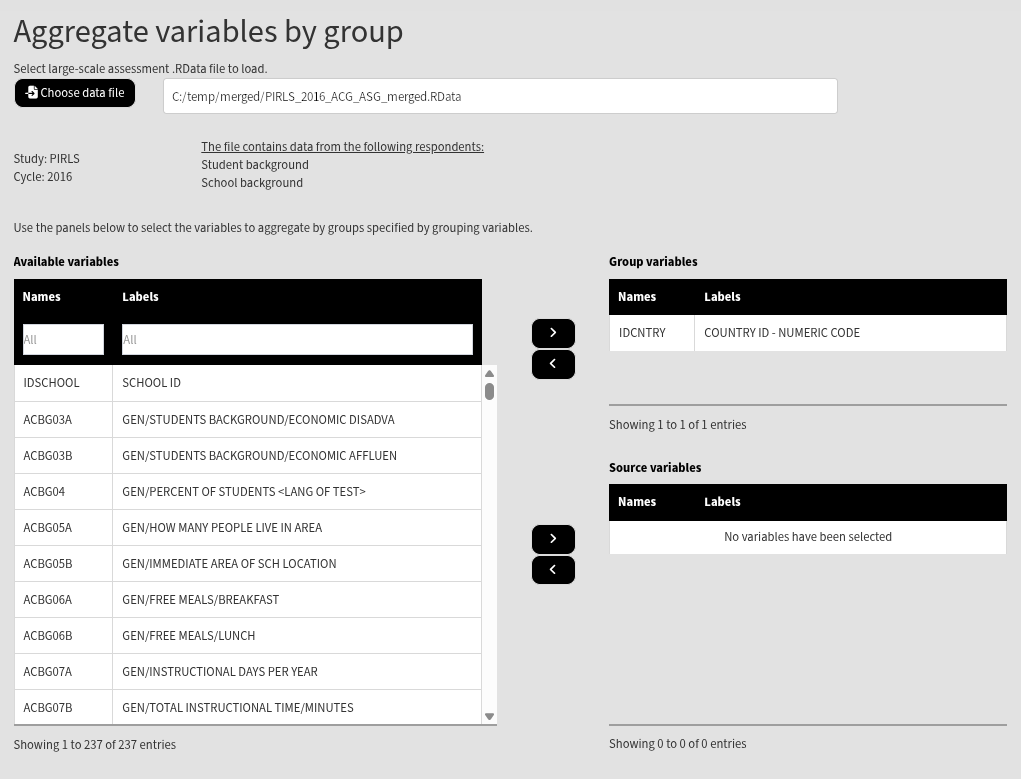1021x779 pixels.
Task: Select ACBG07A instructional days per year
Action: [248, 672]
